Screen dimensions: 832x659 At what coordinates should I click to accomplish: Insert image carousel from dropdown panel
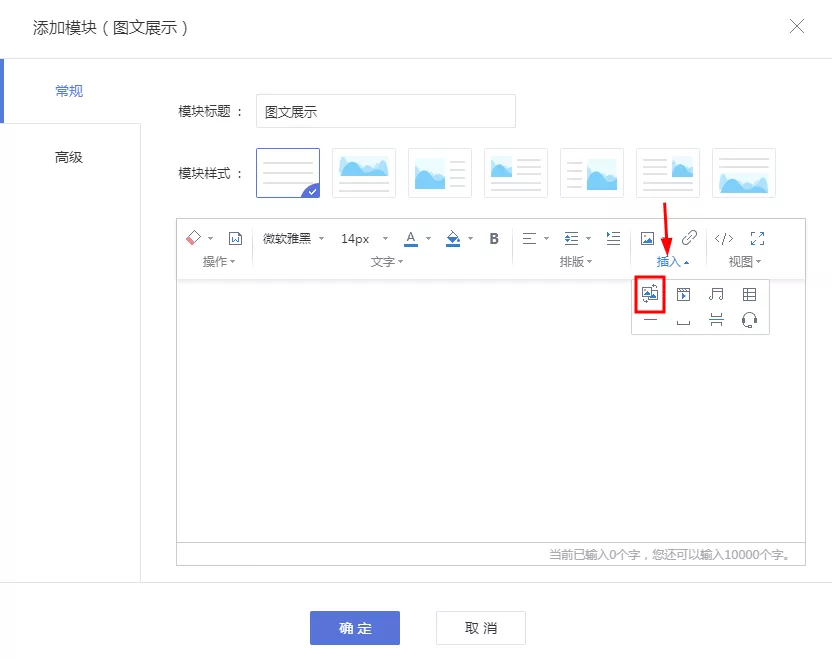click(650, 293)
